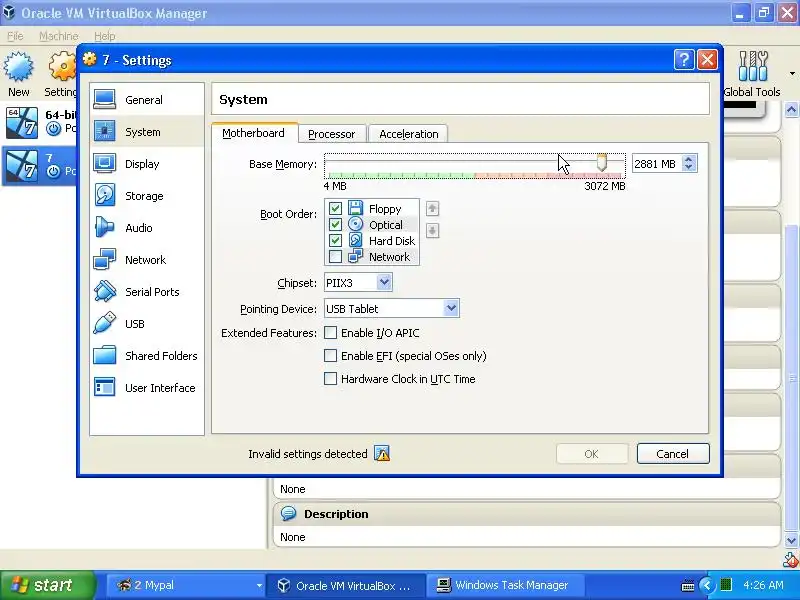Switch to Windows Task Manager taskbar button
This screenshot has width=800, height=600.
coord(507,585)
